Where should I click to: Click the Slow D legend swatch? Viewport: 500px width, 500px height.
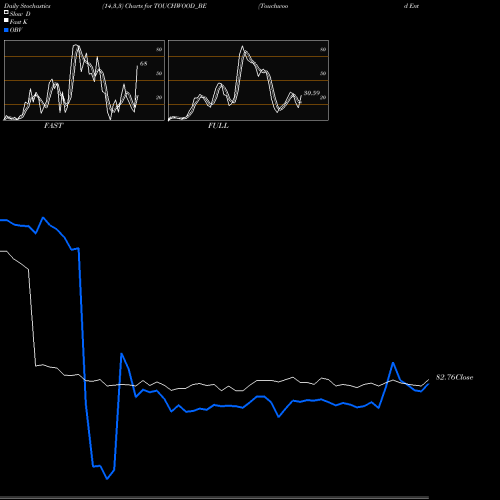pyautogui.click(x=6, y=12)
